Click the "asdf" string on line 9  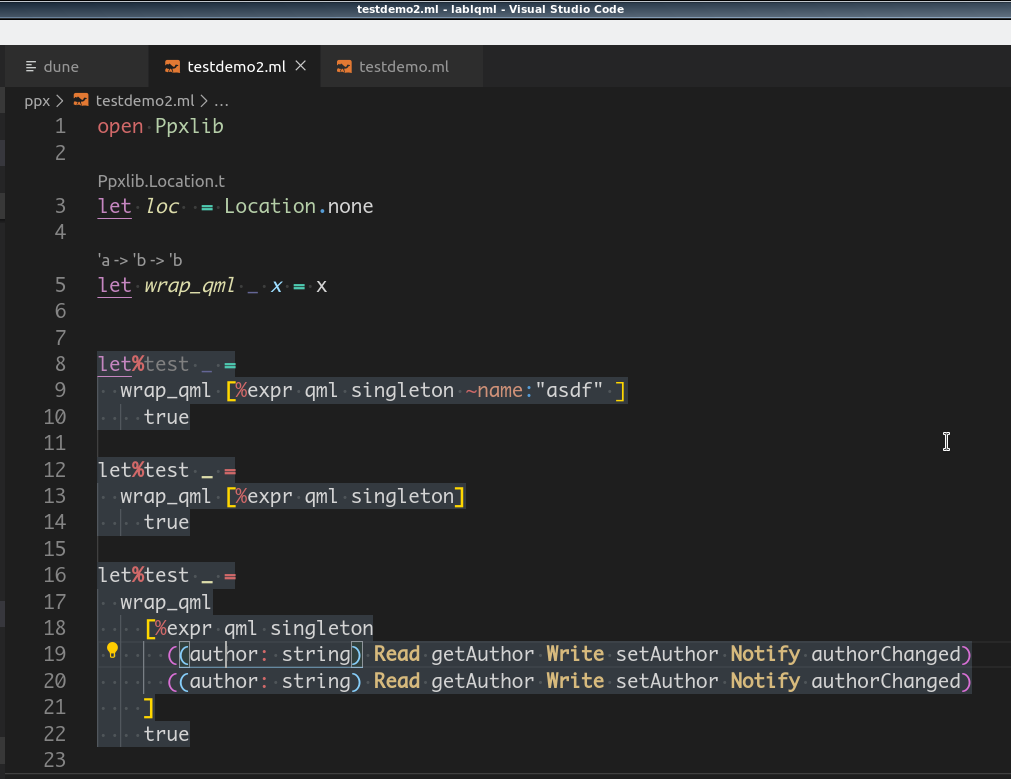tap(569, 391)
